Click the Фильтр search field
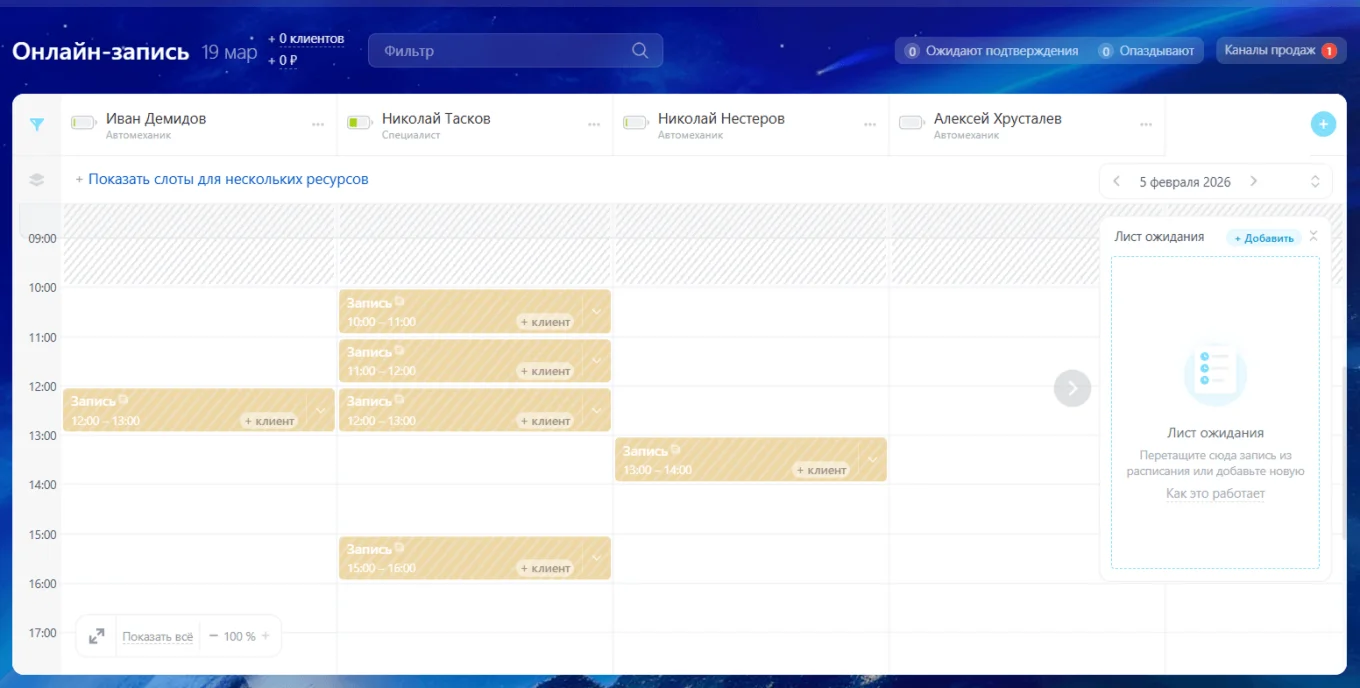This screenshot has width=1360, height=688. click(500, 51)
